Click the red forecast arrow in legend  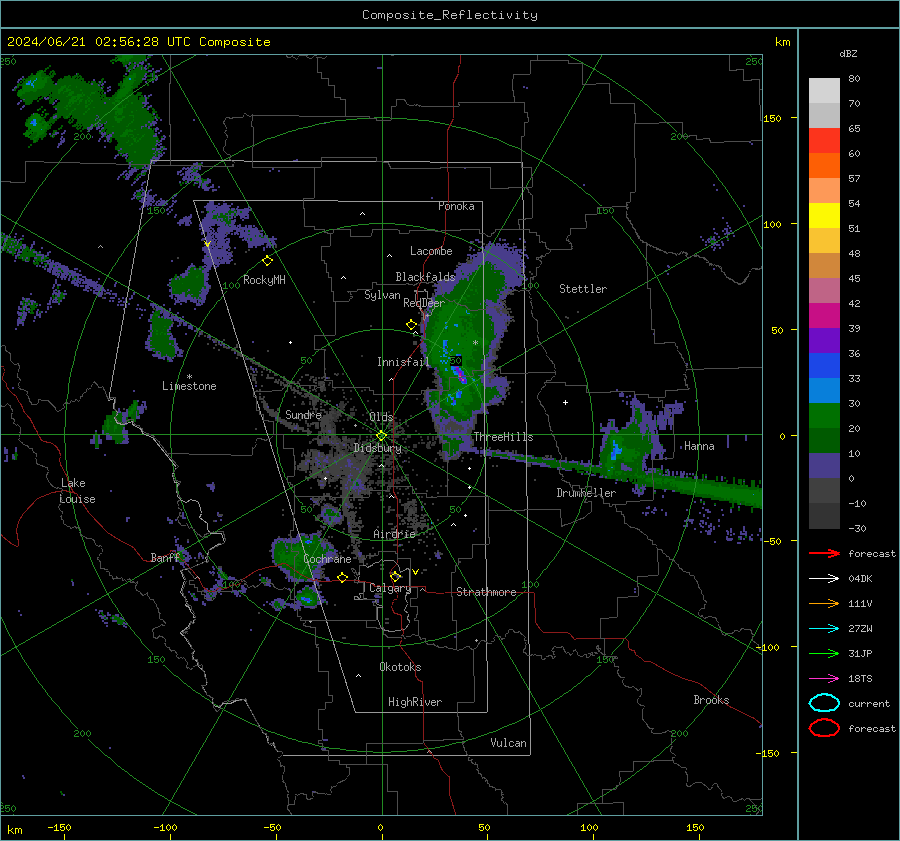[x=824, y=553]
